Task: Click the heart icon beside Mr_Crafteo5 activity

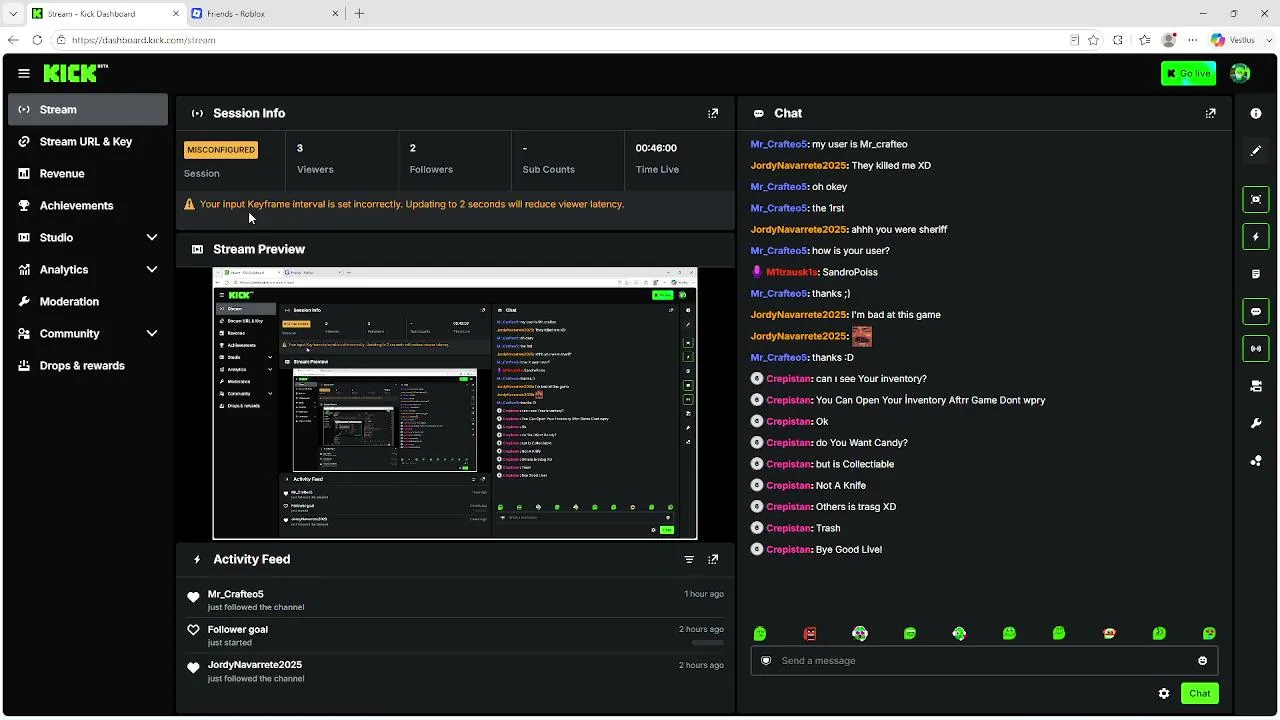Action: (x=193, y=598)
